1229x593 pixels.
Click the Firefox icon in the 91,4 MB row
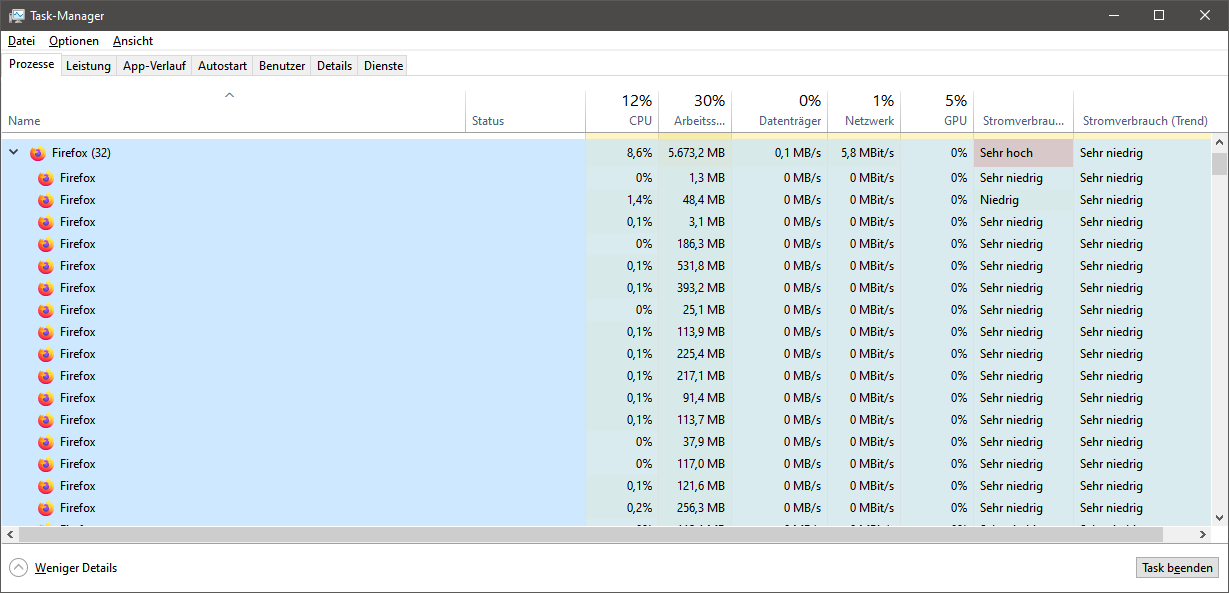point(45,398)
